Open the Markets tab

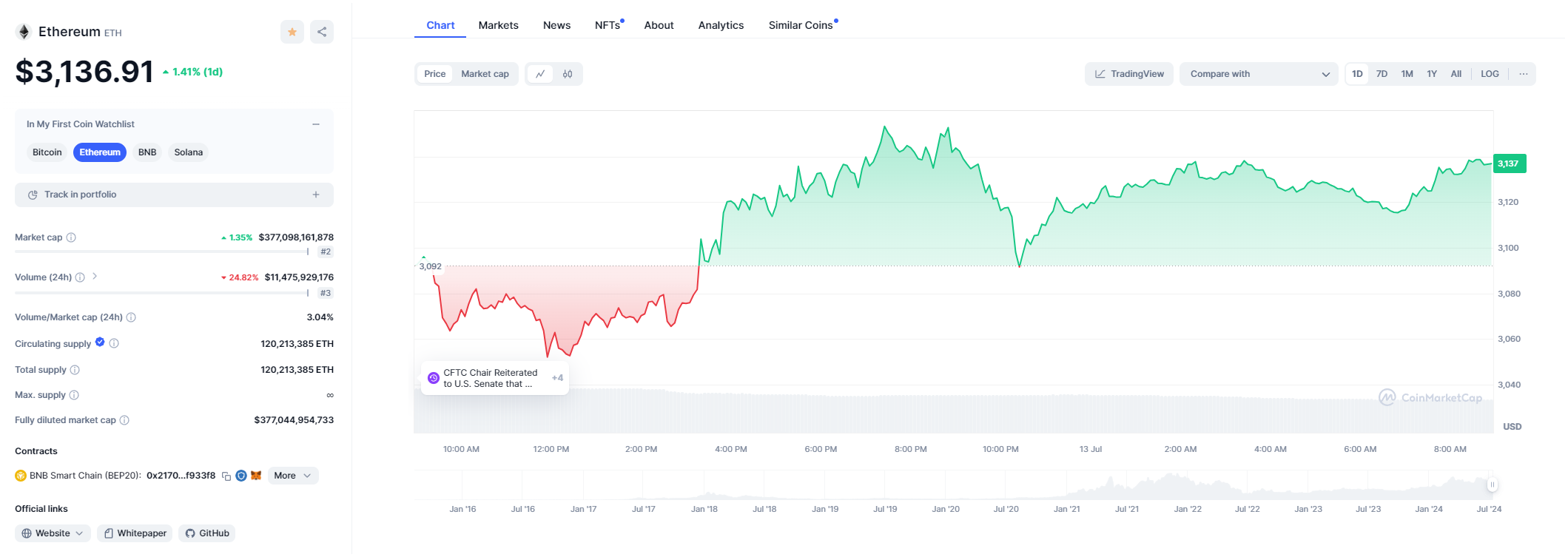498,25
